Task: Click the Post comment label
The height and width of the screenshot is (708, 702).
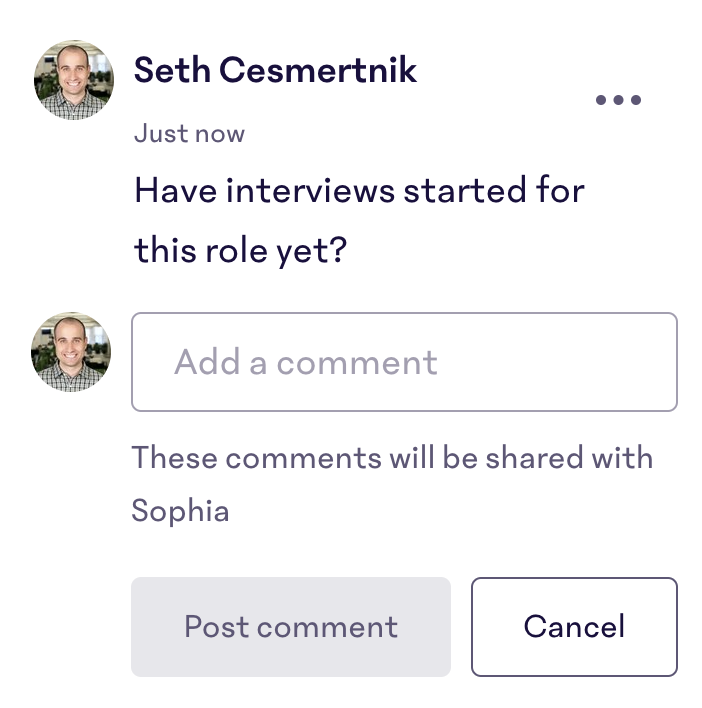Action: [x=291, y=627]
